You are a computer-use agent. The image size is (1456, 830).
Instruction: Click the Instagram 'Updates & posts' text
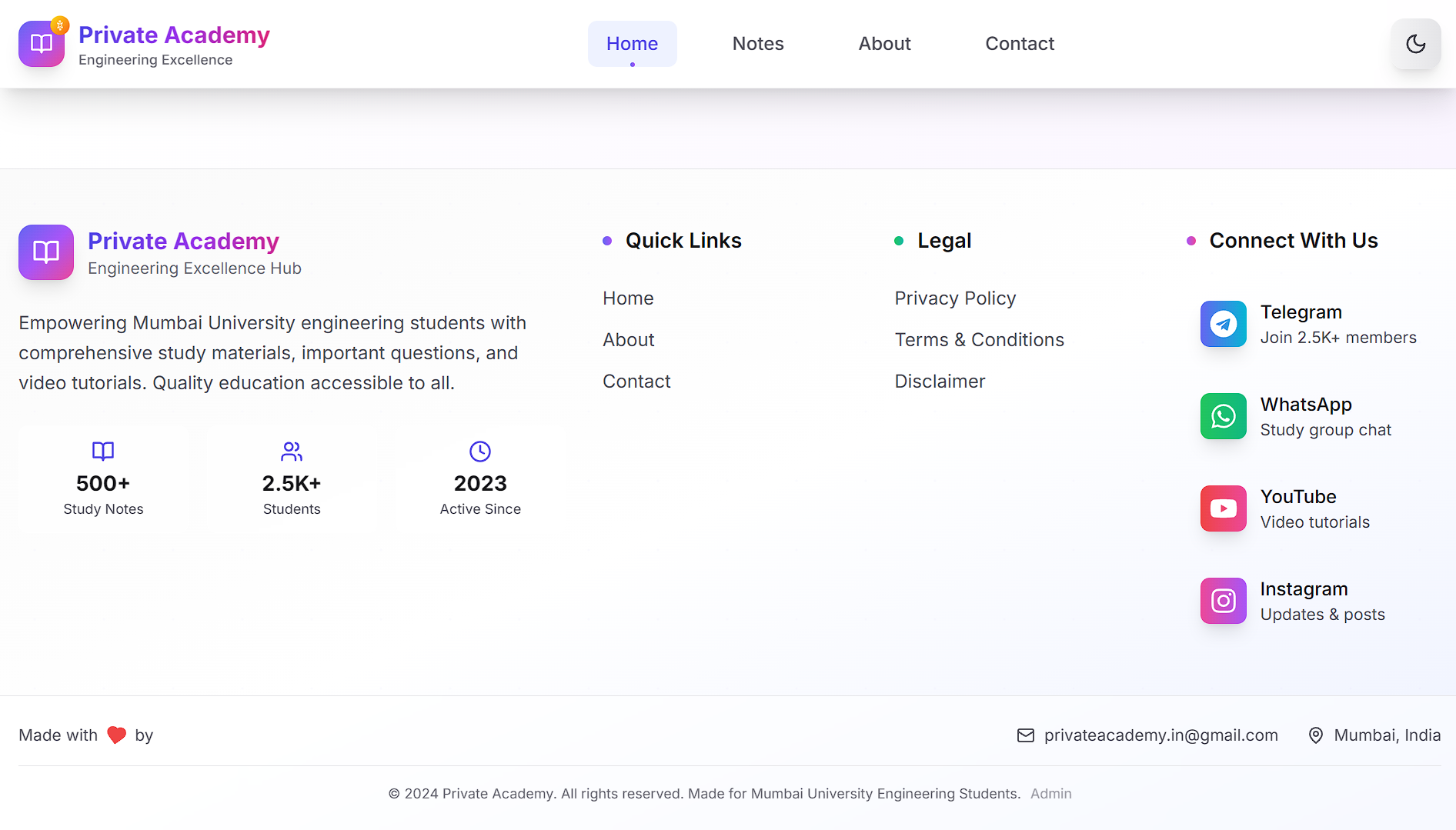click(x=1323, y=615)
